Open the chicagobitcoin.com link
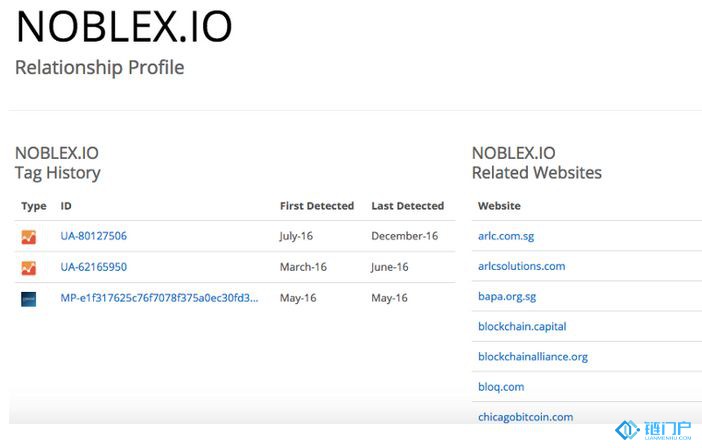 (x=526, y=417)
